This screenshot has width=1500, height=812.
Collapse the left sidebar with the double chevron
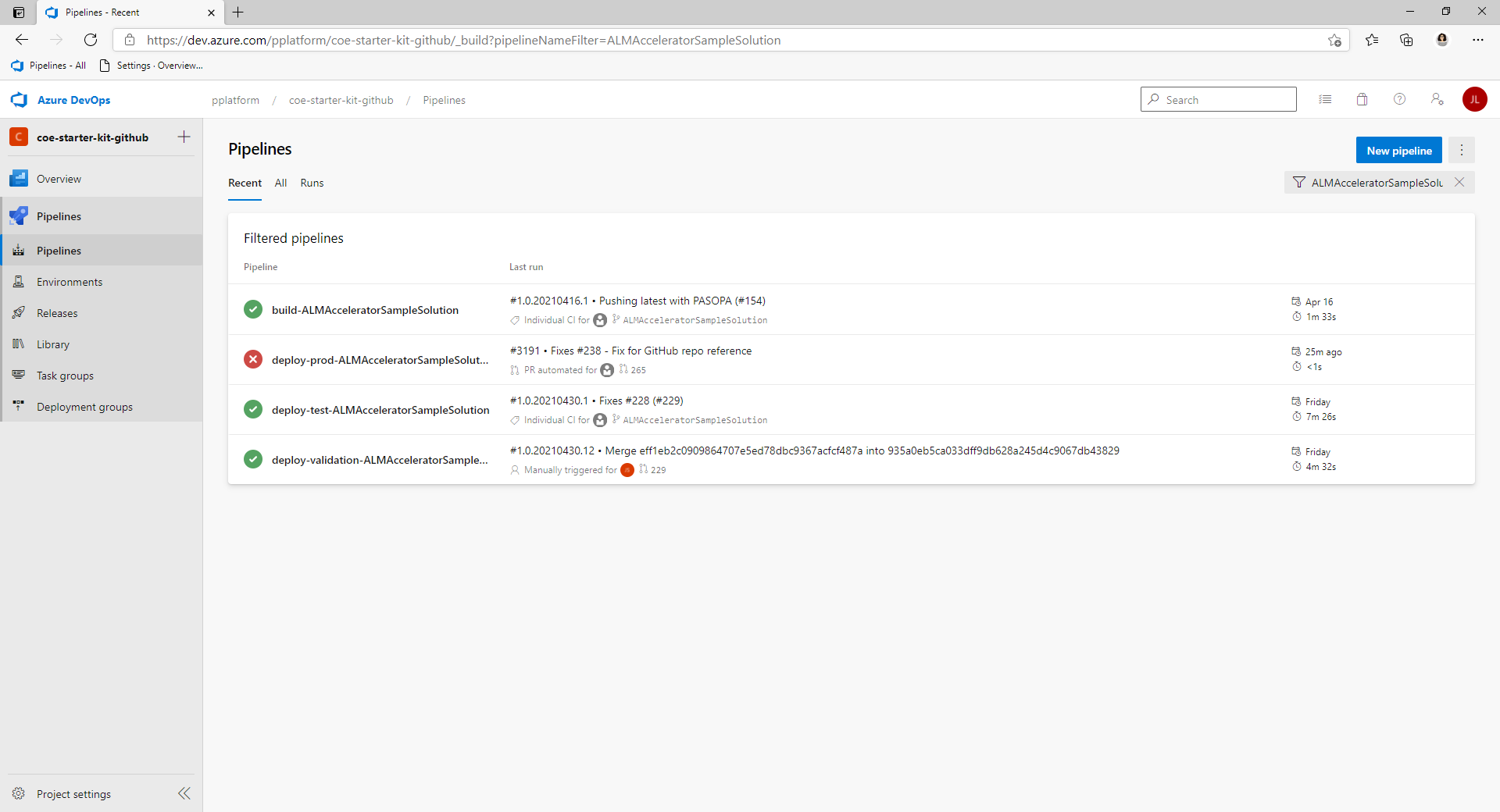point(184,793)
